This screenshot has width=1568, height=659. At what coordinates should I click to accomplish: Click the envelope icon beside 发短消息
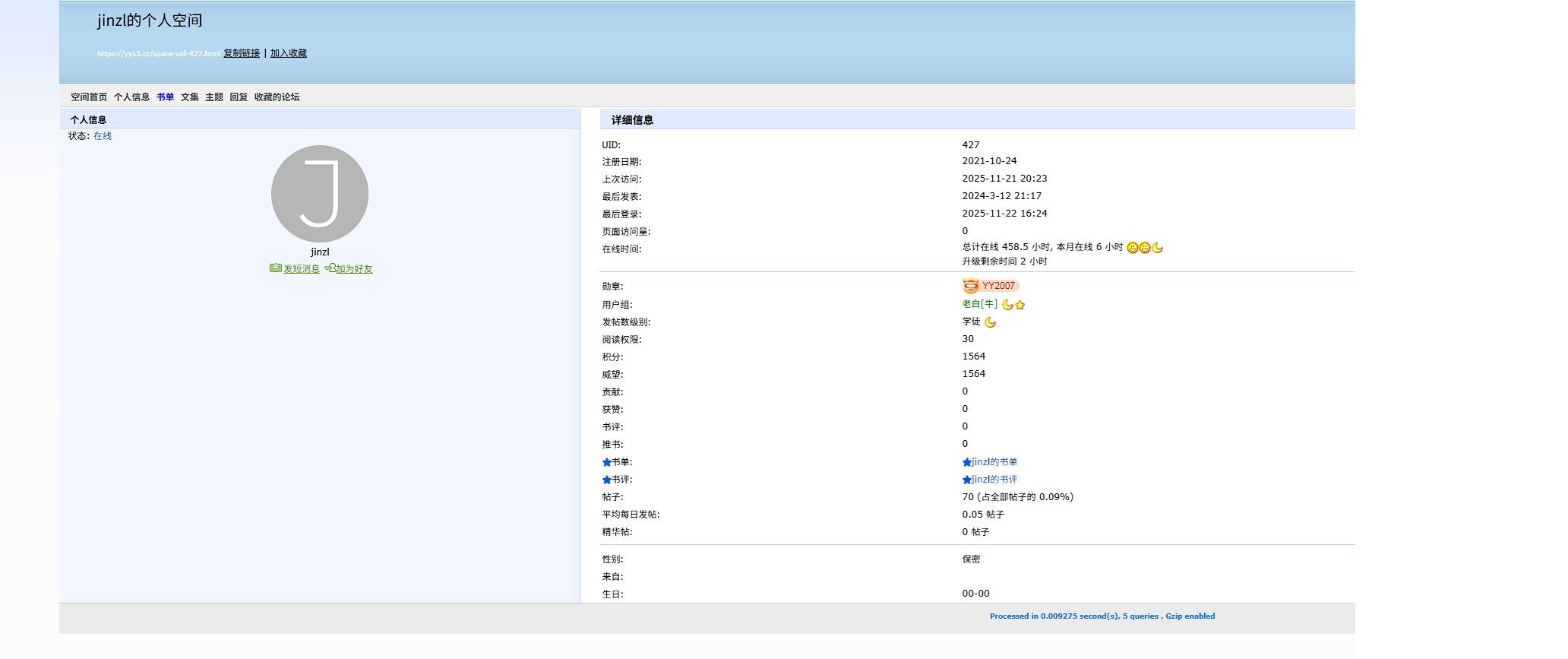click(275, 268)
